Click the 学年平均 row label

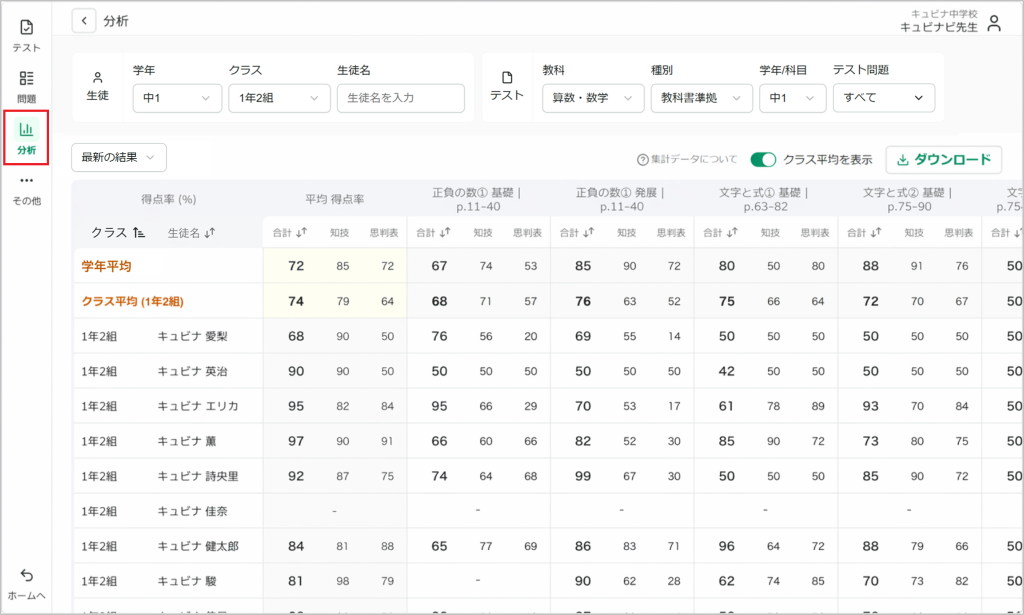[x=106, y=266]
